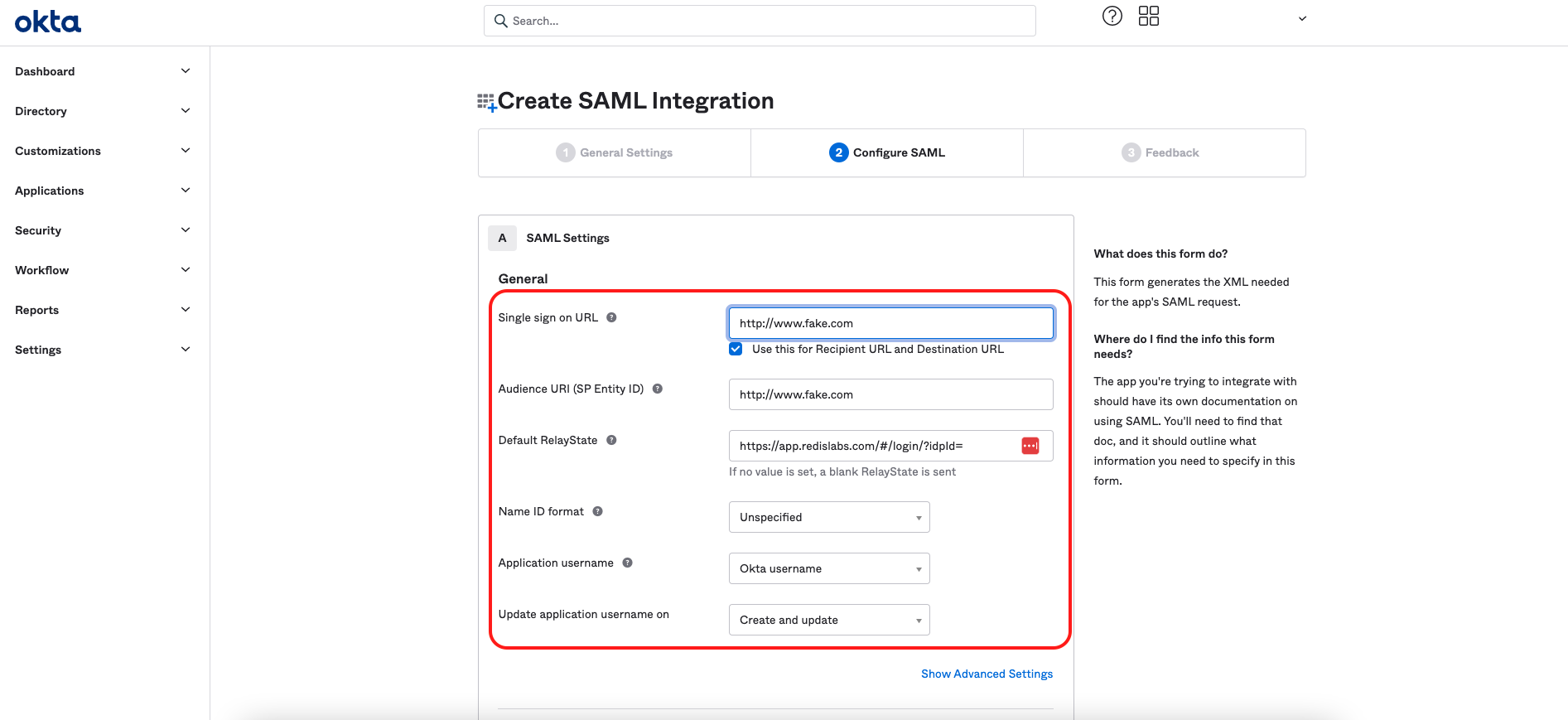The width and height of the screenshot is (1568, 720).
Task: Click help icon beside Name ID format
Action: click(597, 511)
